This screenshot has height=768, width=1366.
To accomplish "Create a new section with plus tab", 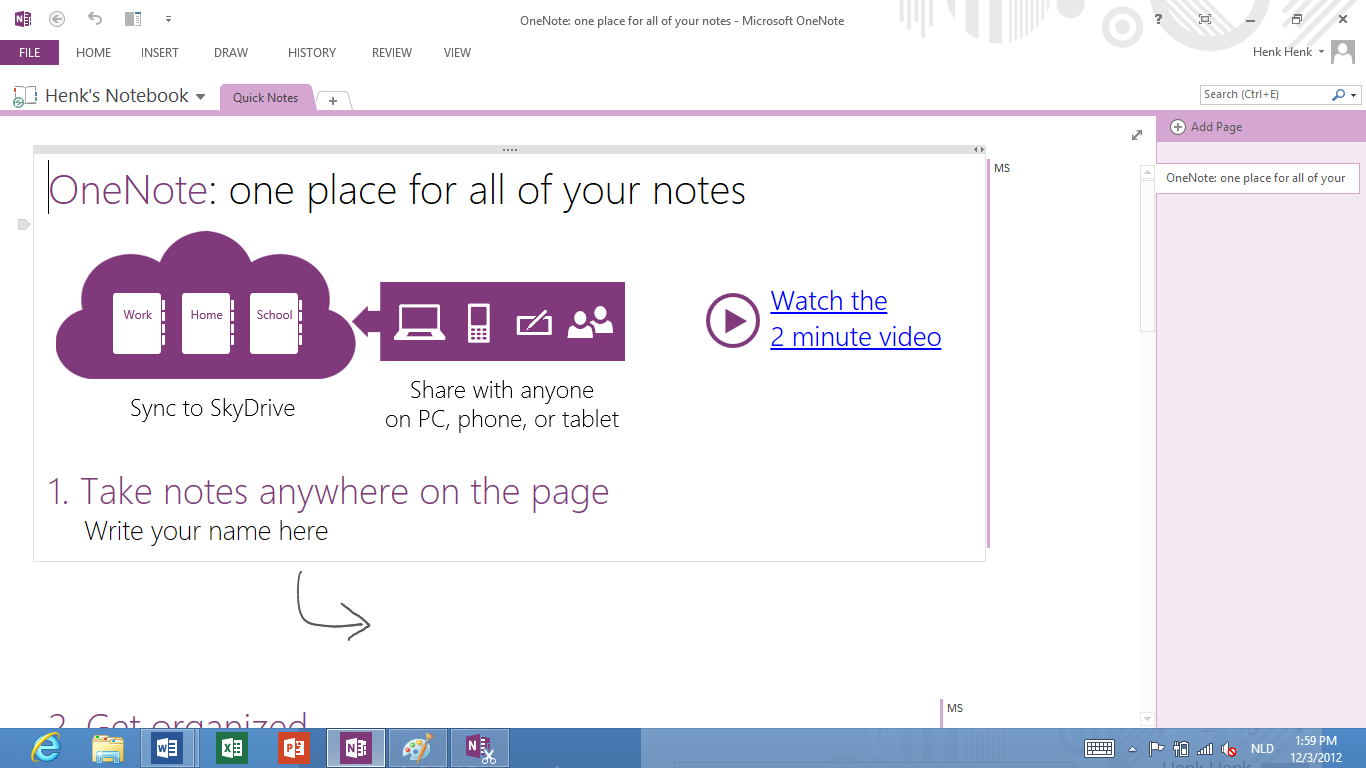I will coord(333,100).
